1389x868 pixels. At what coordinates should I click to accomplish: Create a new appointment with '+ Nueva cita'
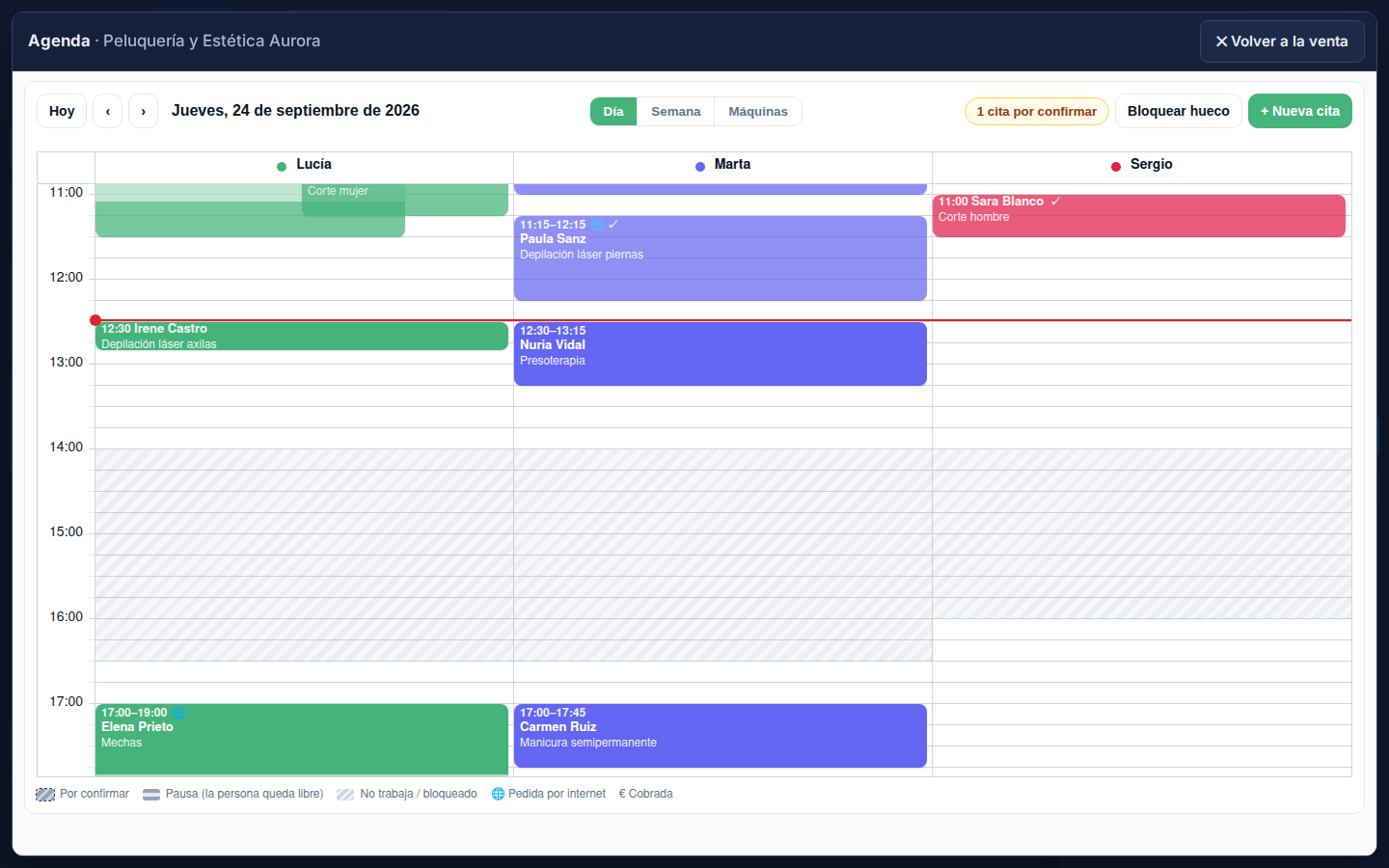[x=1300, y=111]
